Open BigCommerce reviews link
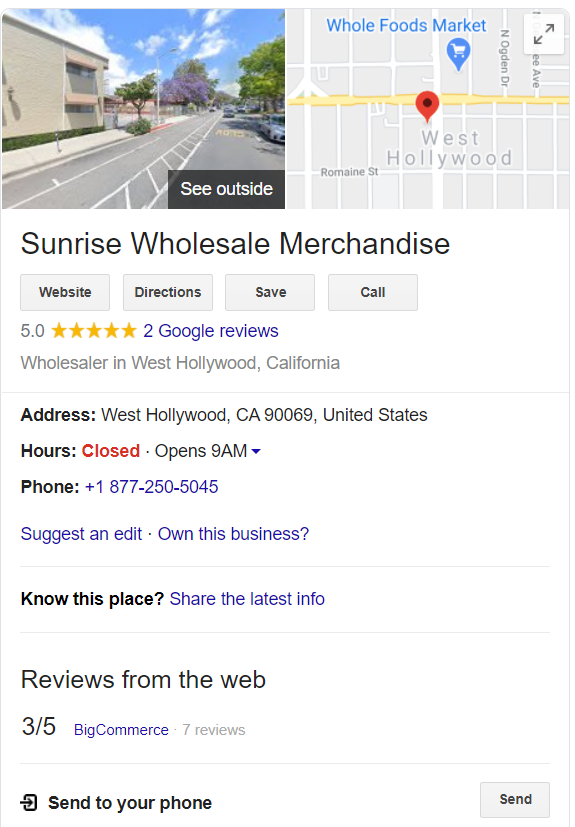Screen dimensions: 575x827 (x=121, y=729)
